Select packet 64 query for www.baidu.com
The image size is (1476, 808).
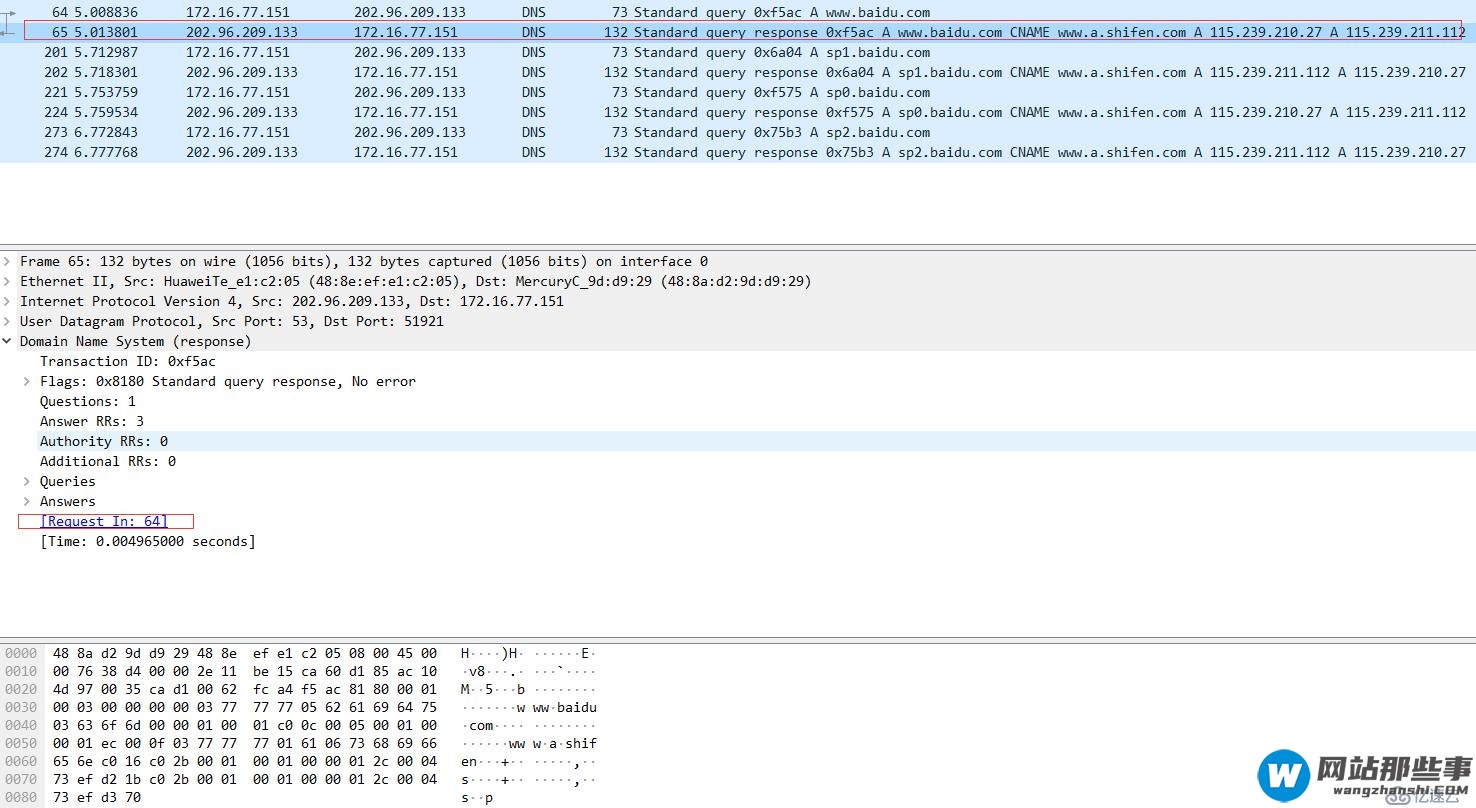point(738,12)
